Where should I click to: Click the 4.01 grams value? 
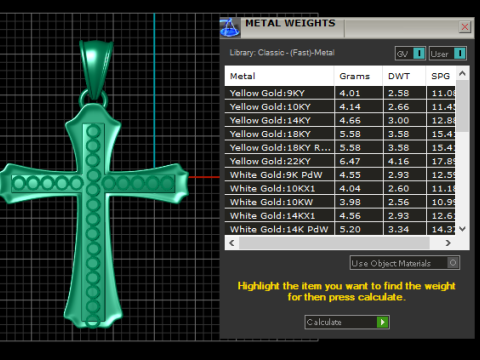350,93
